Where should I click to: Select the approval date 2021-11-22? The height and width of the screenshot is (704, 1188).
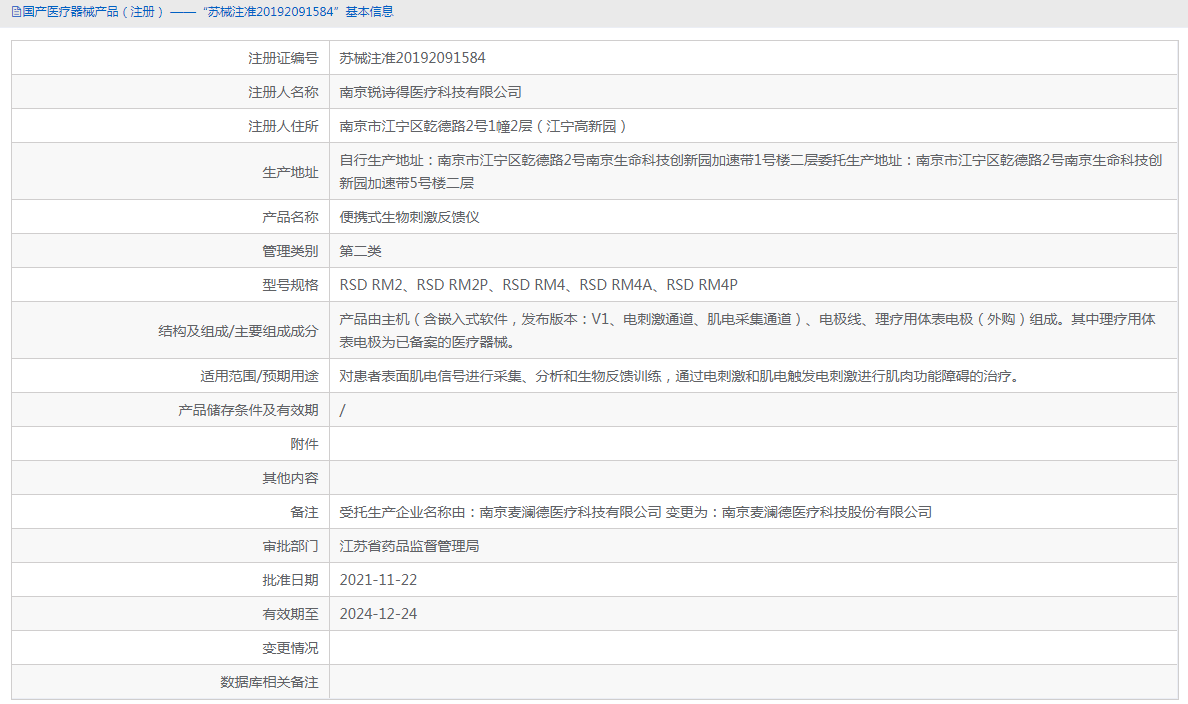click(x=378, y=579)
